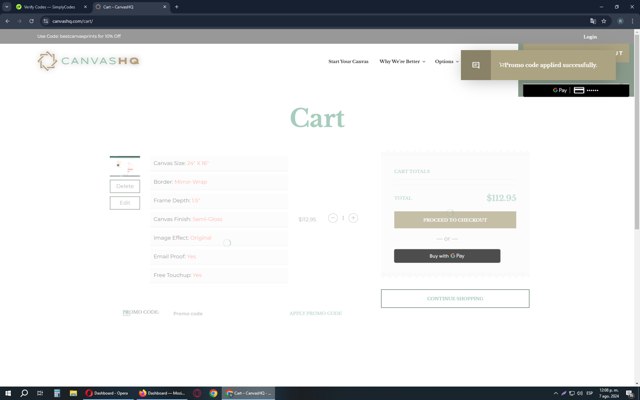
Task: Open the Chrome three-dot menu
Action: coord(632,21)
